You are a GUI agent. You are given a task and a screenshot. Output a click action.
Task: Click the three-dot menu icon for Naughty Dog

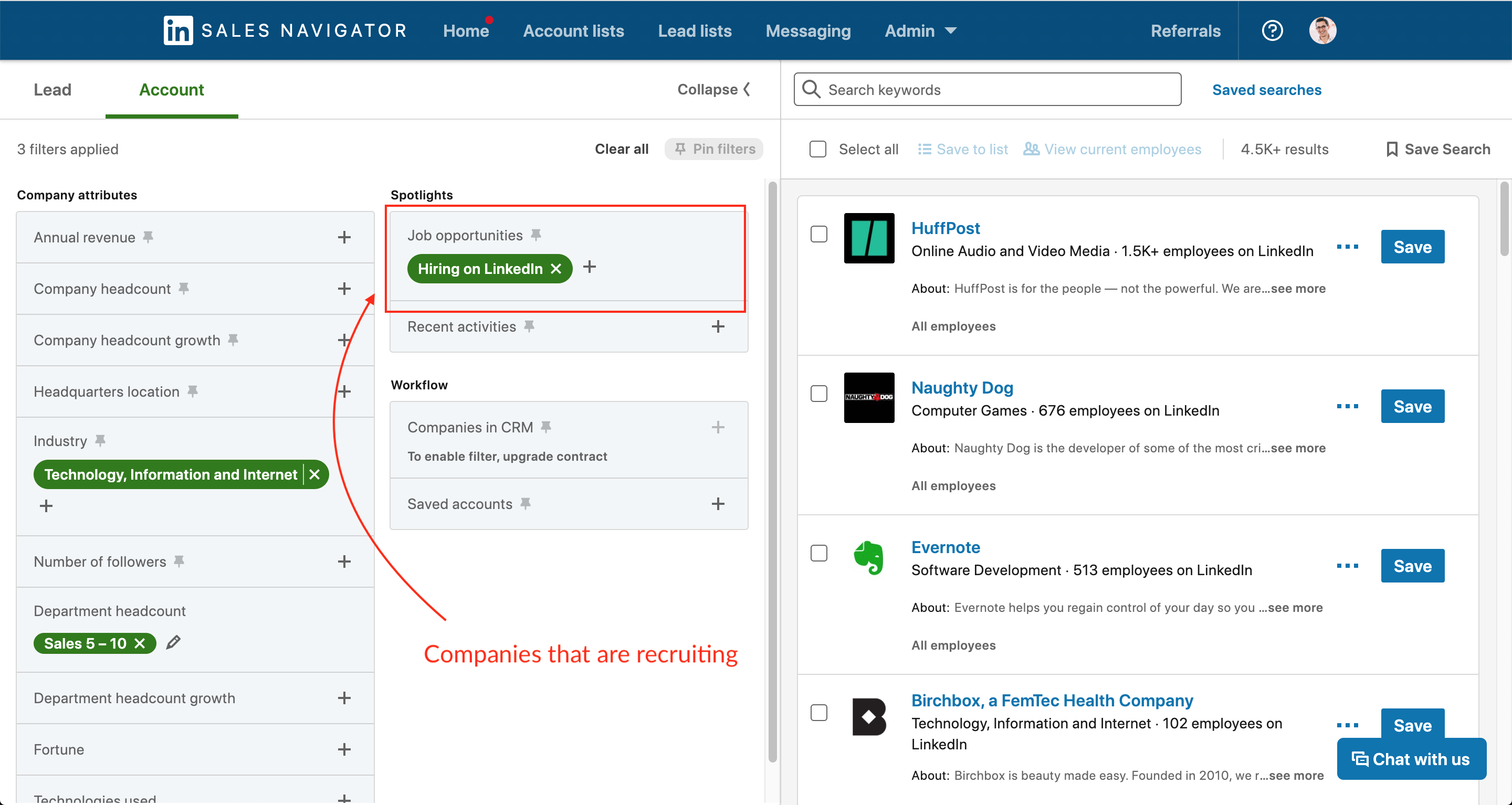pos(1348,406)
